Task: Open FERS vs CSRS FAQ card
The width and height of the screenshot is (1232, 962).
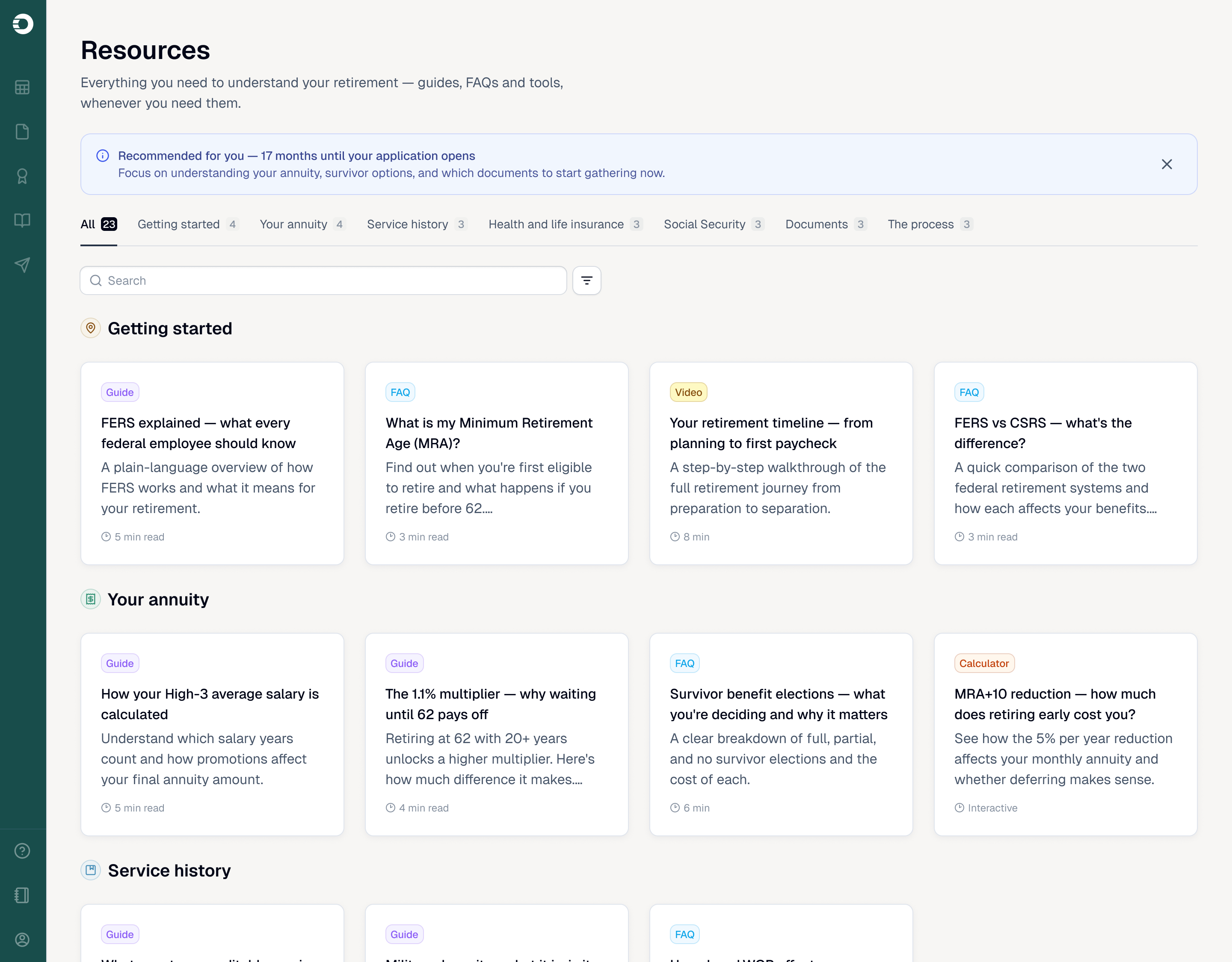Action: (x=1066, y=463)
